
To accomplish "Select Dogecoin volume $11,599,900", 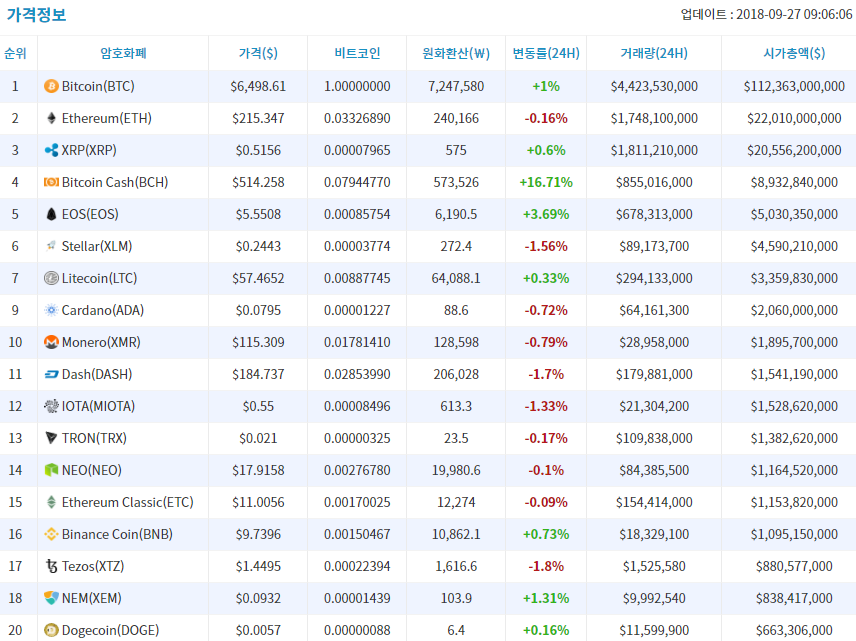I will (x=654, y=630).
